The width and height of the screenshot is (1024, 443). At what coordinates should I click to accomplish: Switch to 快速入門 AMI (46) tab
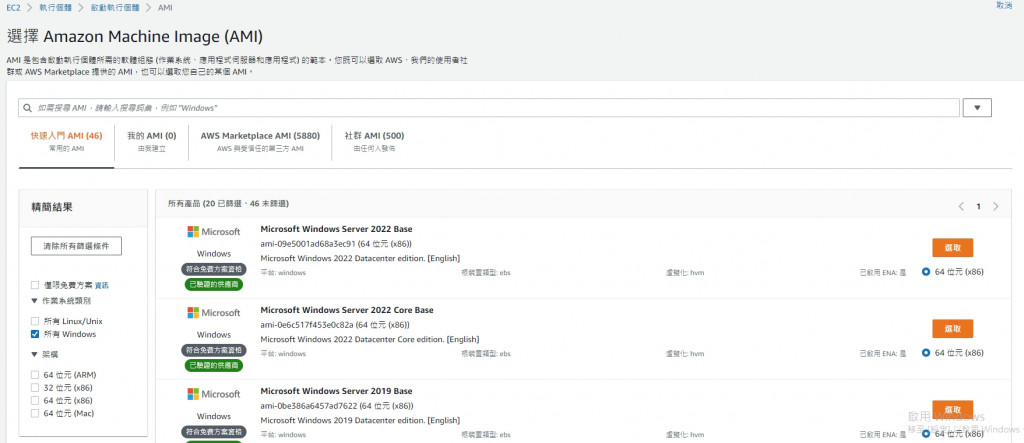(x=67, y=142)
